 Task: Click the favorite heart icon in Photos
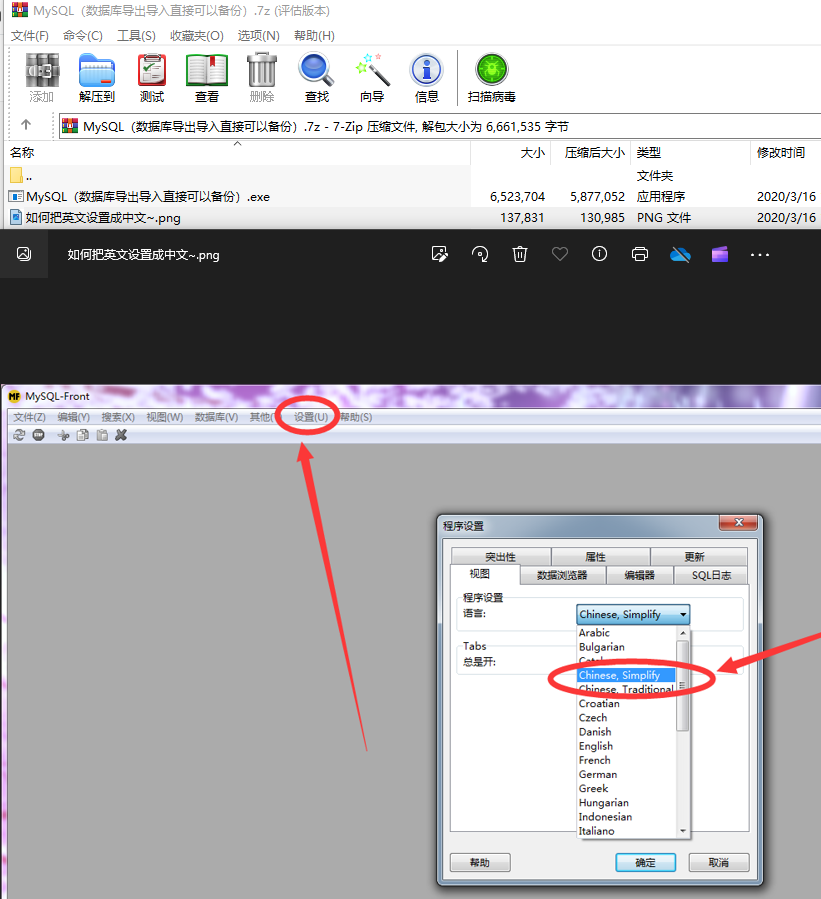(x=560, y=254)
